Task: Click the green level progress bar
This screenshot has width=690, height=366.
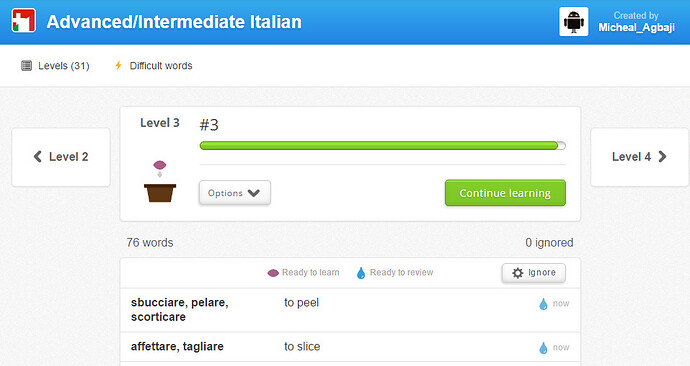Action: point(382,146)
